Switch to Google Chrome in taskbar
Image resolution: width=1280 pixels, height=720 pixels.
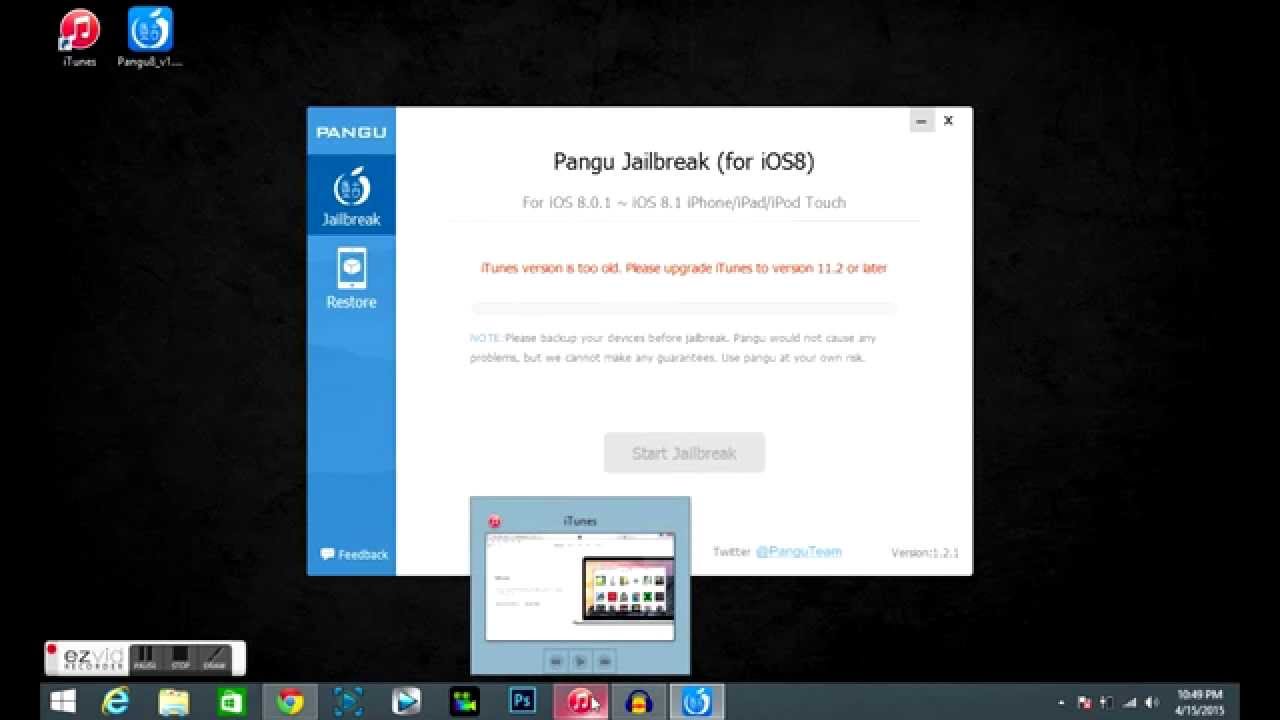point(290,702)
